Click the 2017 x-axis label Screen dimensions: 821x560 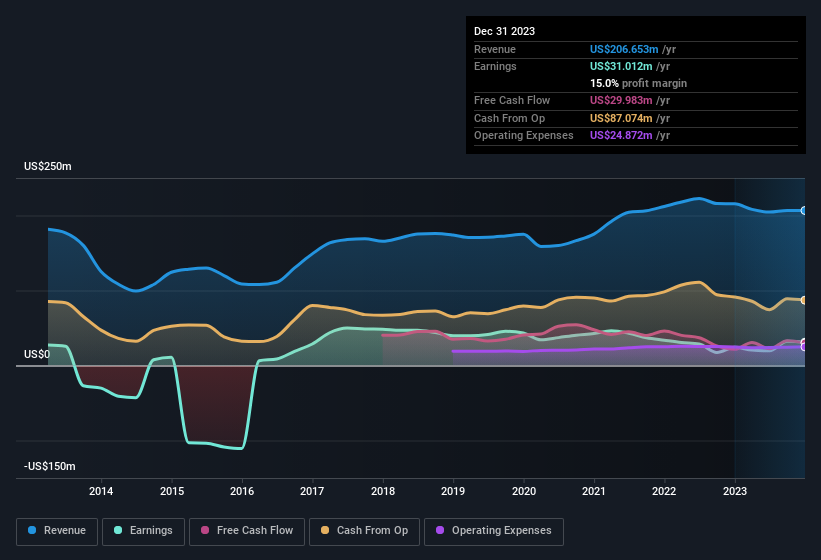tap(312, 491)
